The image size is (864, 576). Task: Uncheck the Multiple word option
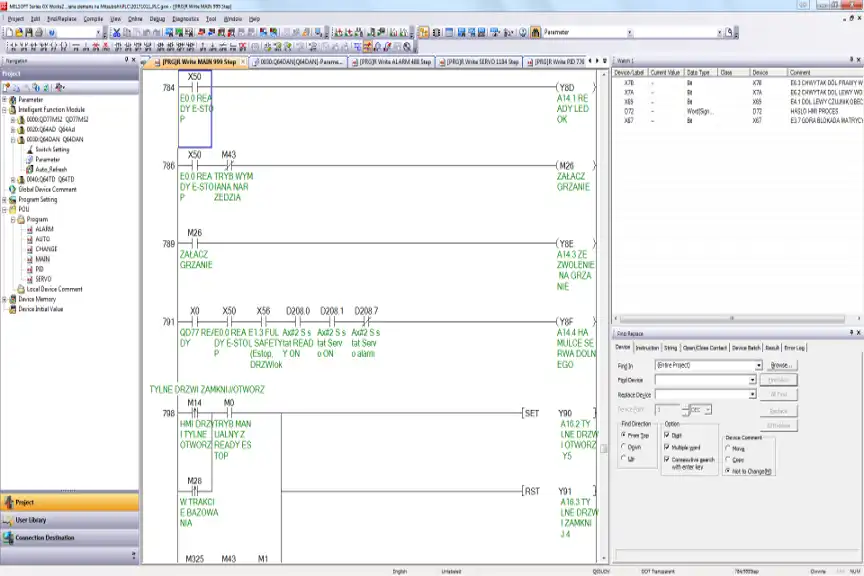tap(667, 447)
